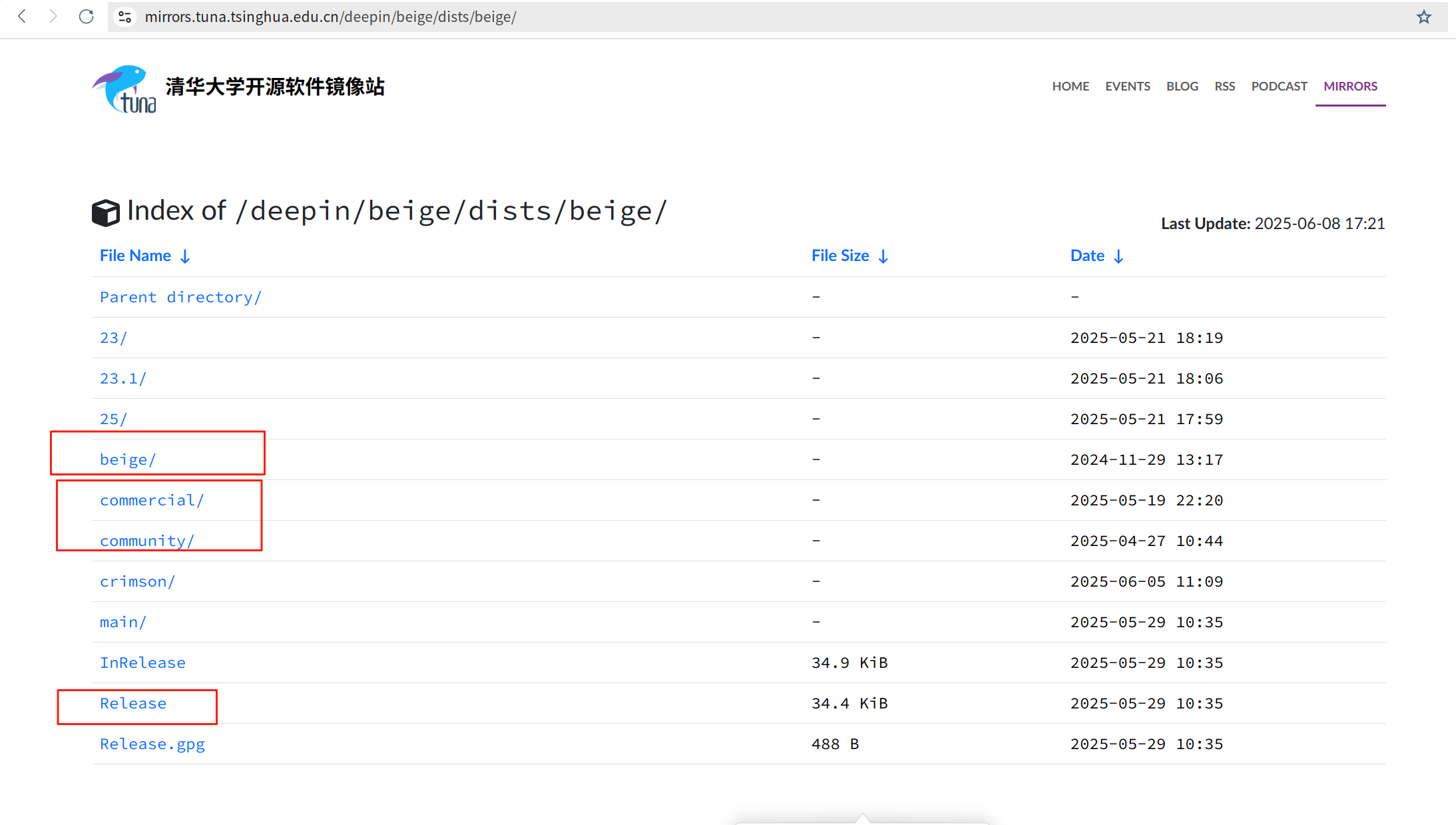Screen dimensions: 1456x825
Task: Click the 488 B file size value
Action: (835, 744)
